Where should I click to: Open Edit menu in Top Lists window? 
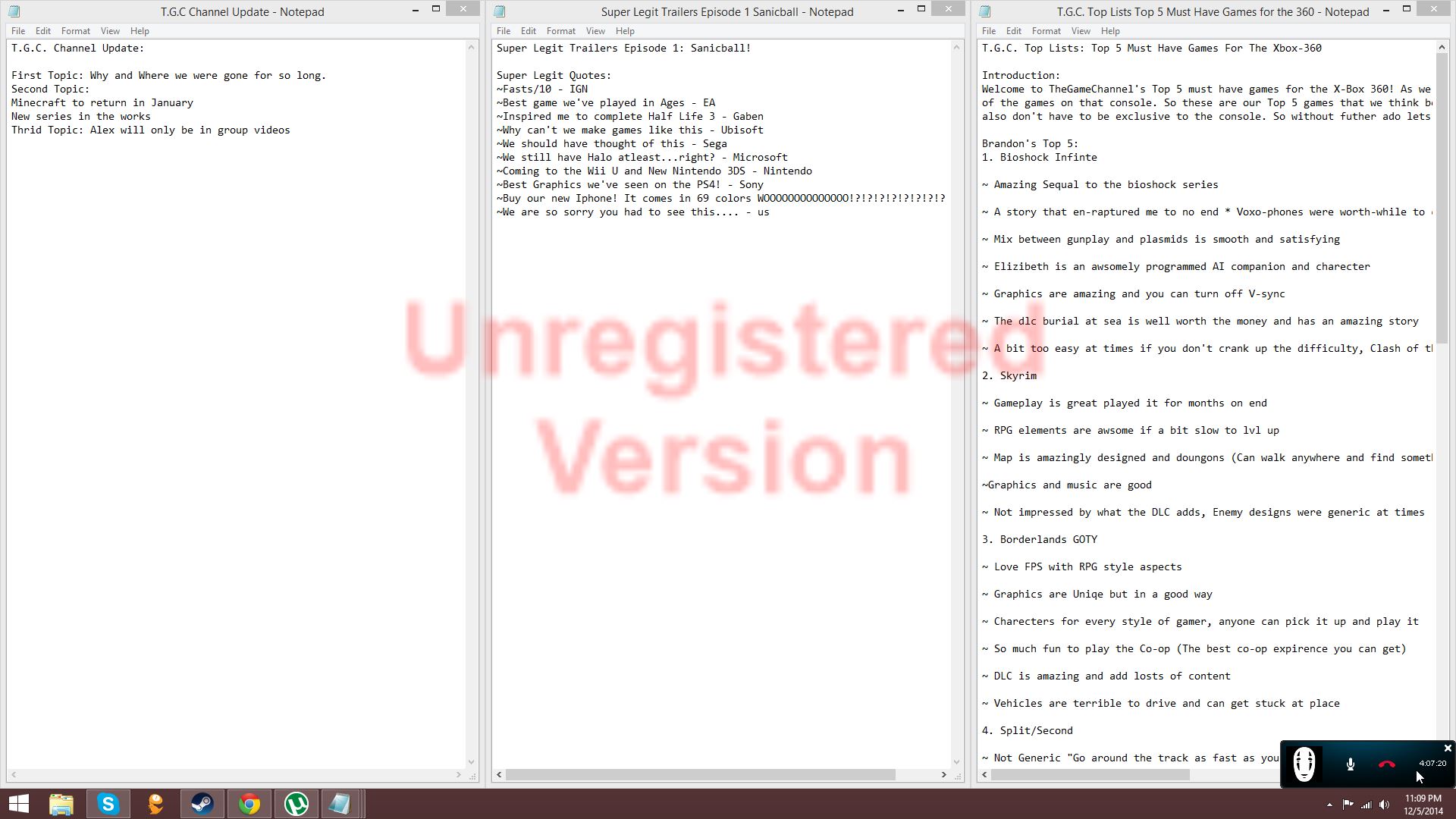tap(1014, 31)
